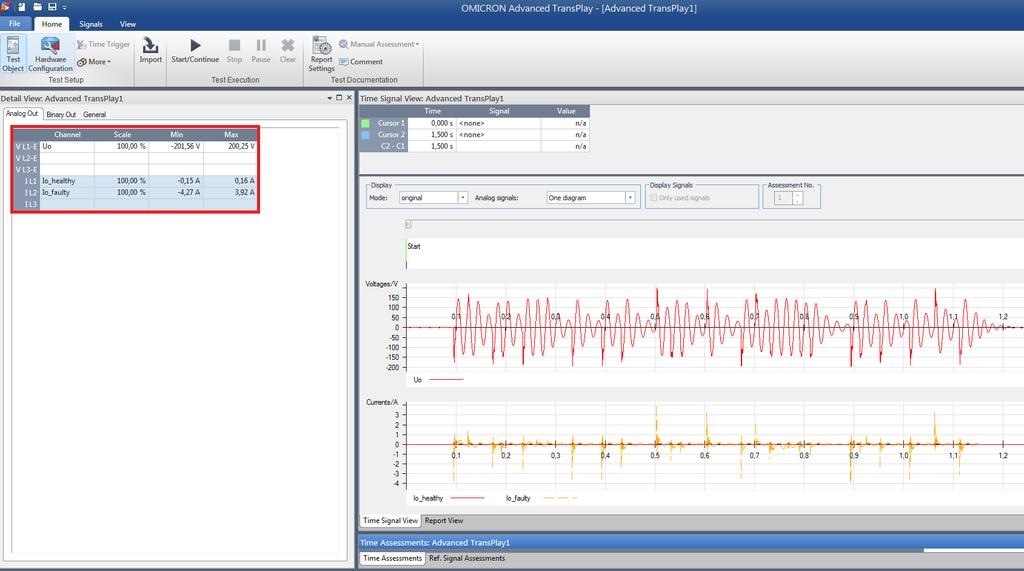Select the Home ribbon tab
The width and height of the screenshot is (1024, 571).
[x=52, y=24]
